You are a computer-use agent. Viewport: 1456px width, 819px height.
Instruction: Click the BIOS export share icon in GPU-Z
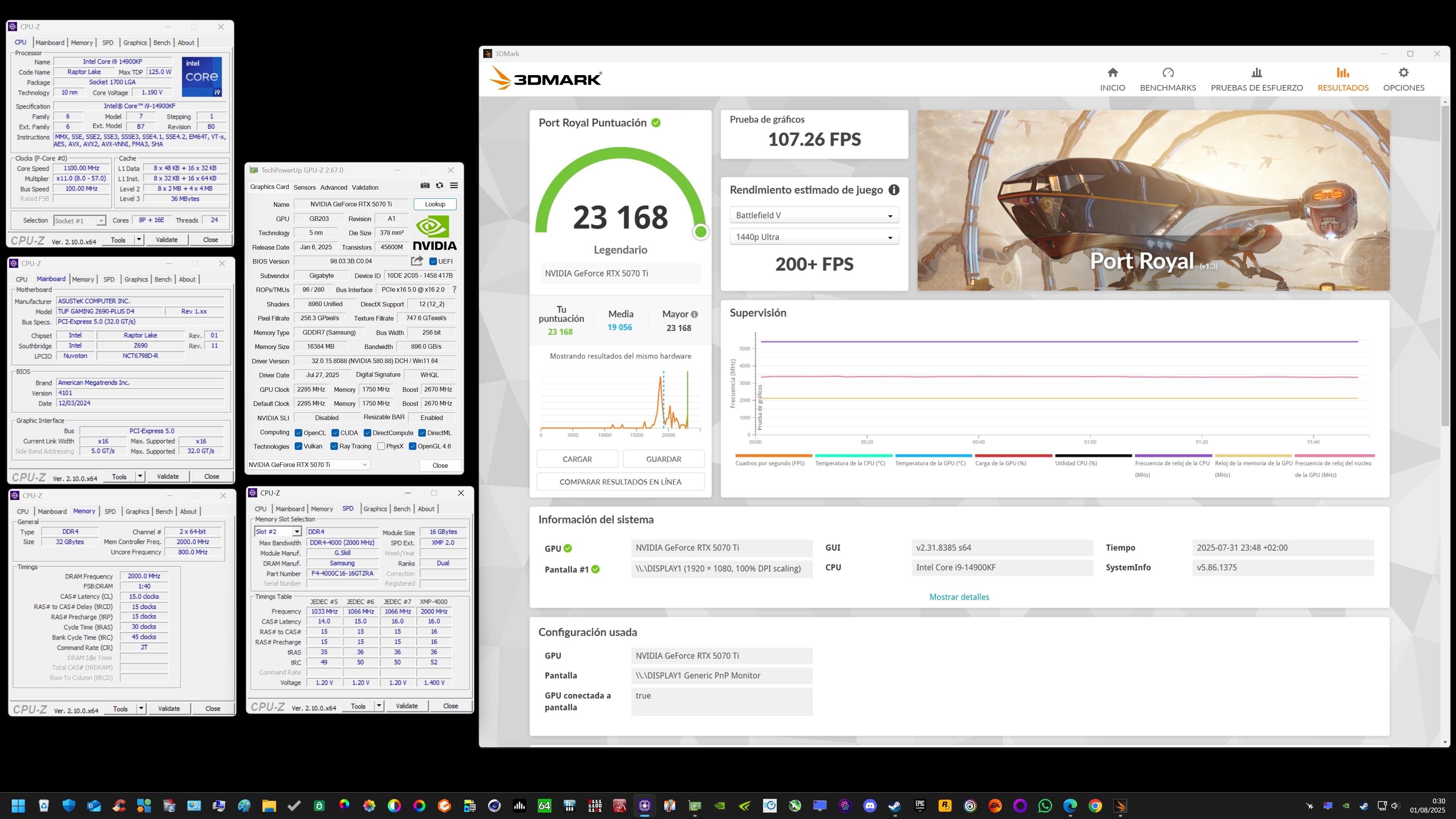[x=417, y=261]
